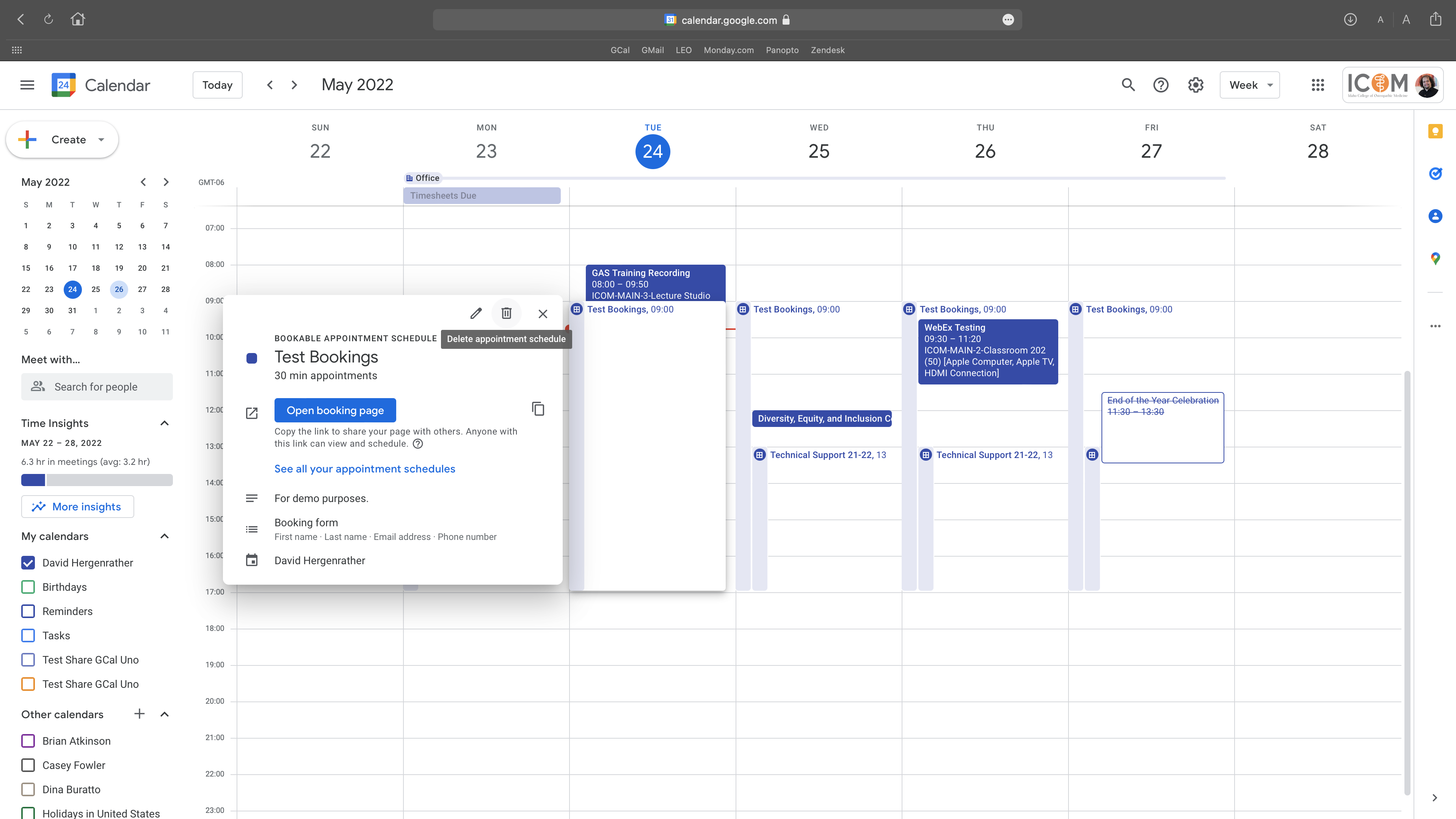This screenshot has height=819, width=1456.
Task: Toggle the blue Test Share GCal Uno checkbox
Action: pos(28,660)
